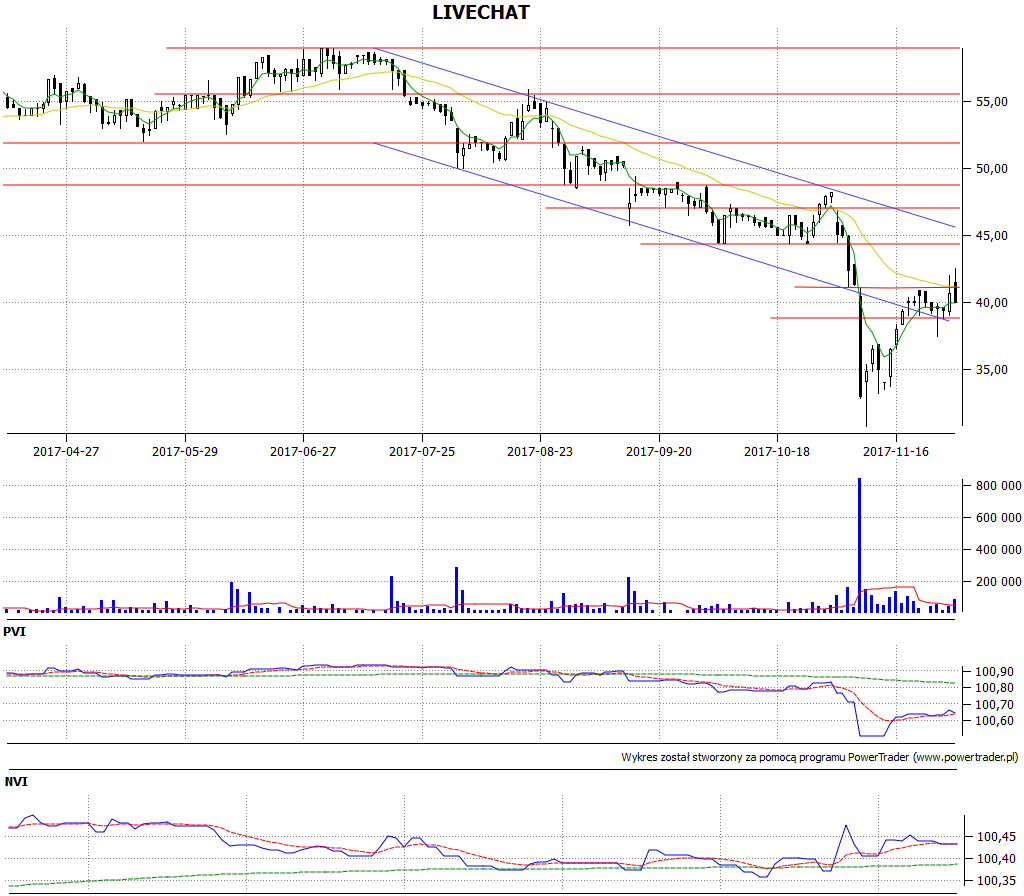Click the 100,60 PVI axis value
The width and height of the screenshot is (1024, 896).
(x=995, y=721)
